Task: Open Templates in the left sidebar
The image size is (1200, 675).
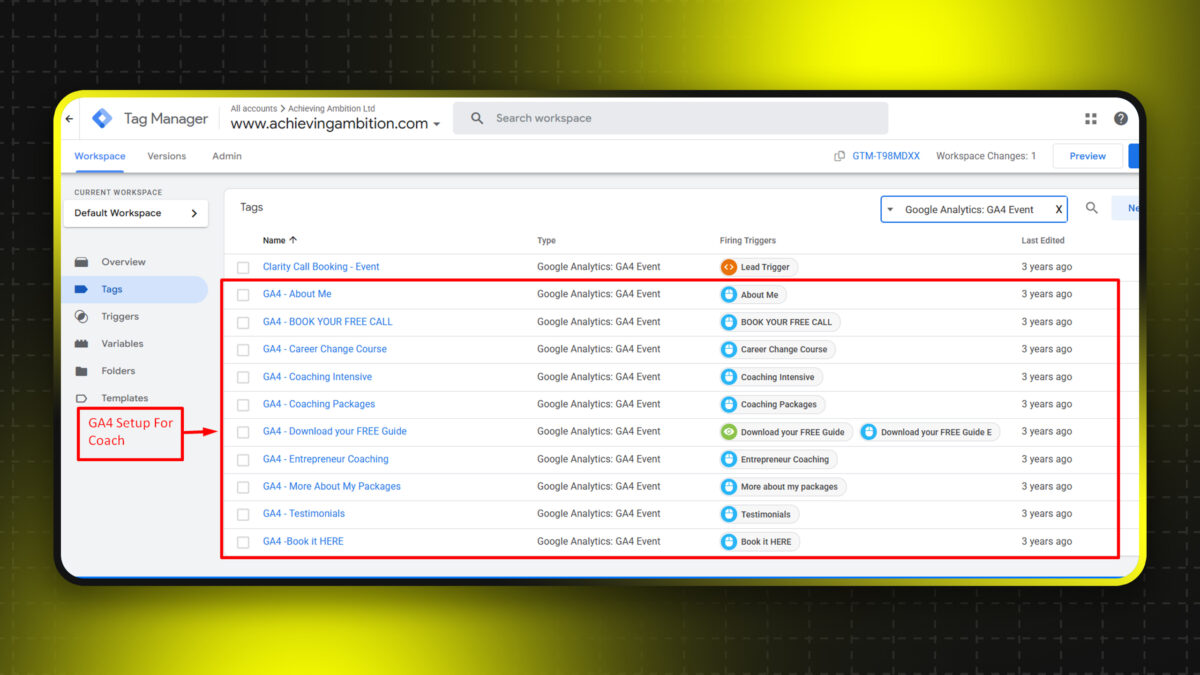Action: tap(124, 398)
